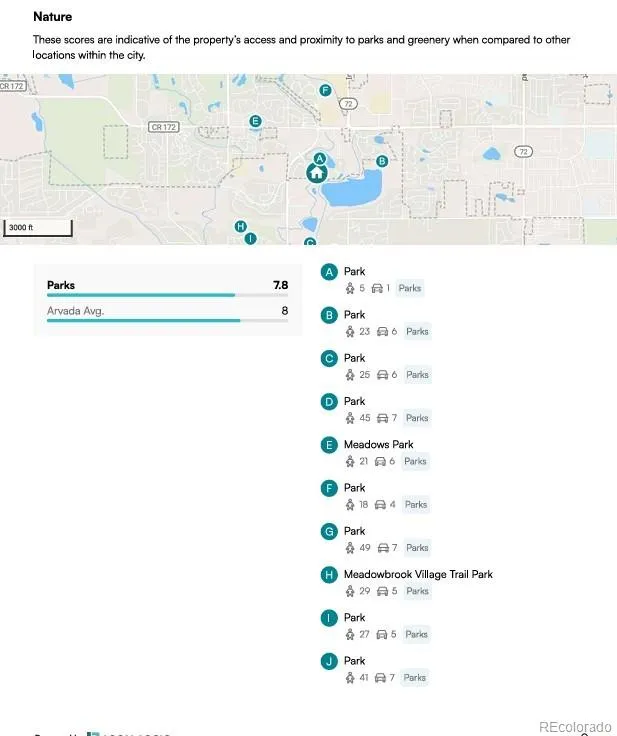The image size is (617, 736).
Task: Click the Nature section heading
Action: click(x=52, y=17)
